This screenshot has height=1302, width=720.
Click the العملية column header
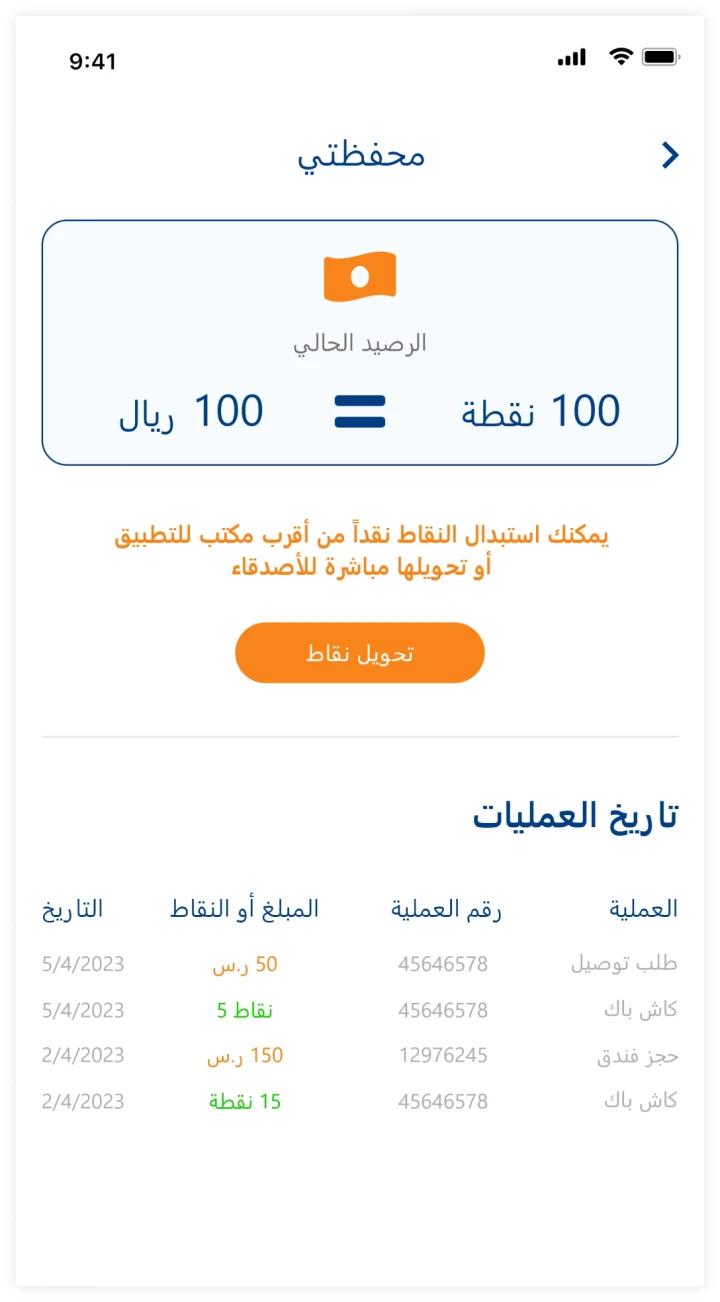[x=643, y=909]
